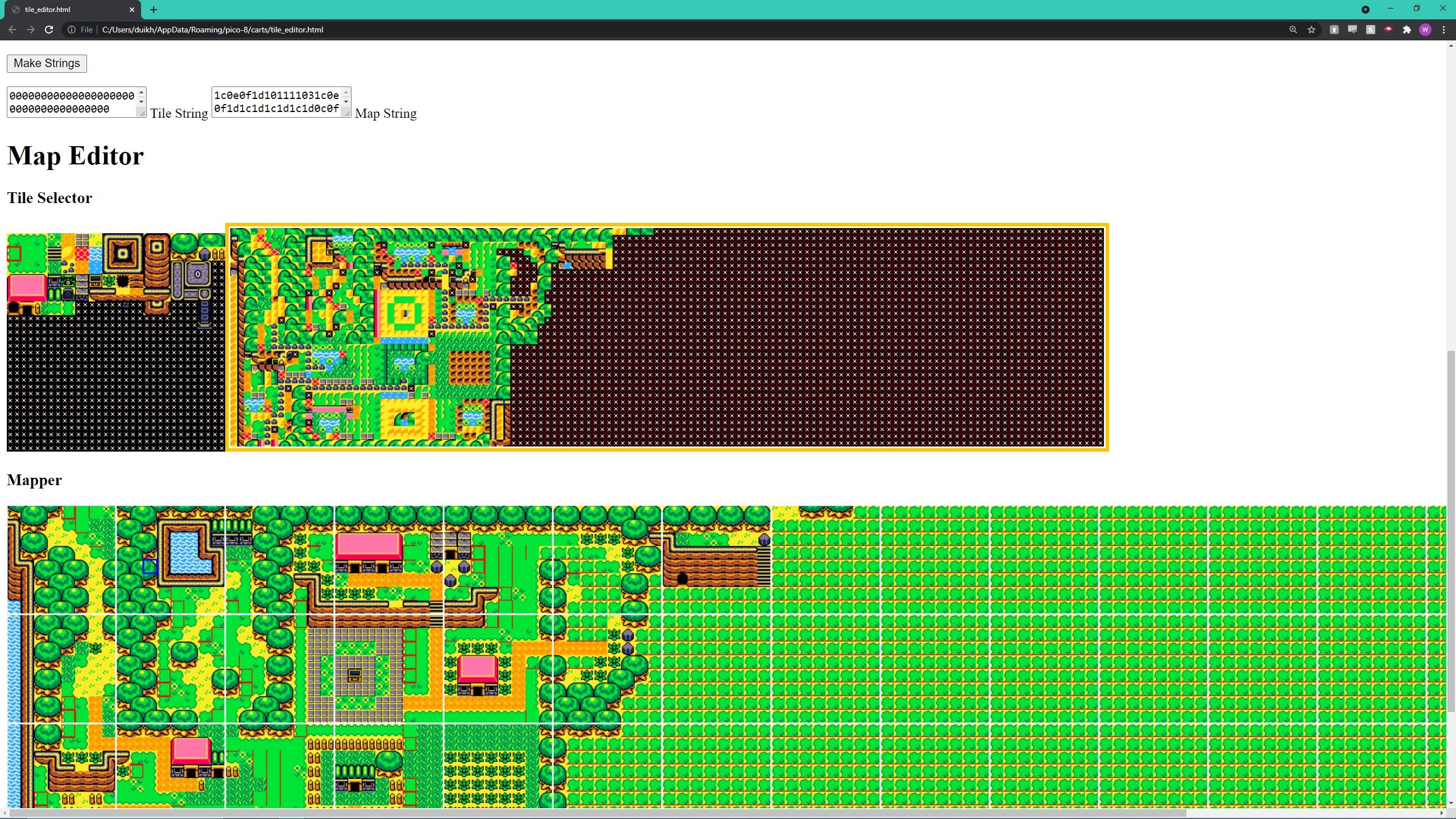Select the round tree tile in Tile Selector

tap(184, 247)
